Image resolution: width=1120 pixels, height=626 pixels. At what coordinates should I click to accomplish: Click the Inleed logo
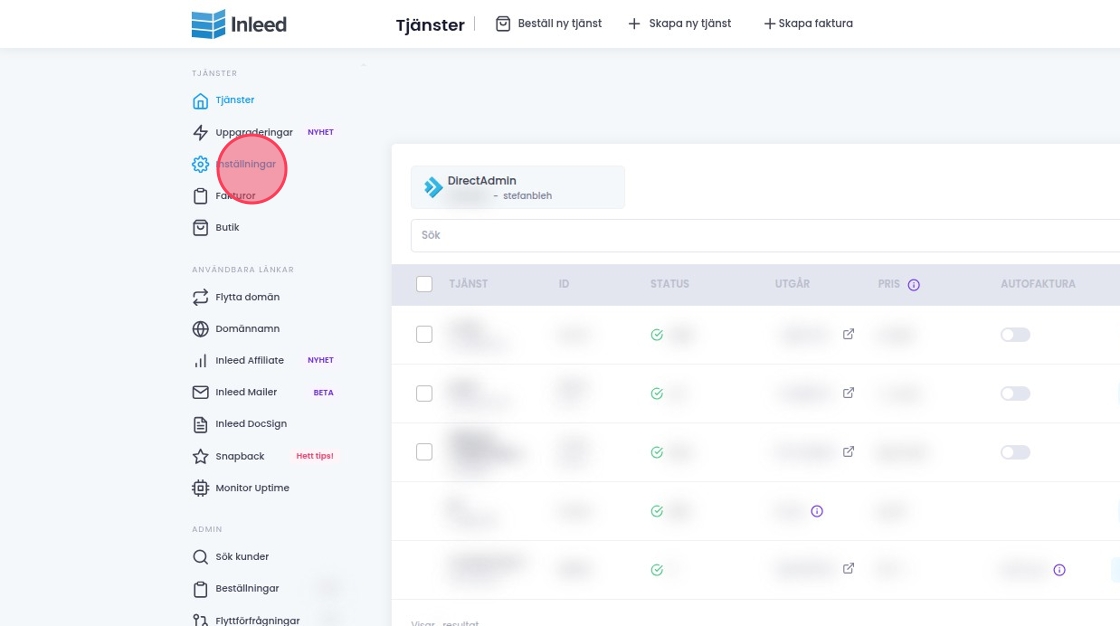click(x=239, y=24)
